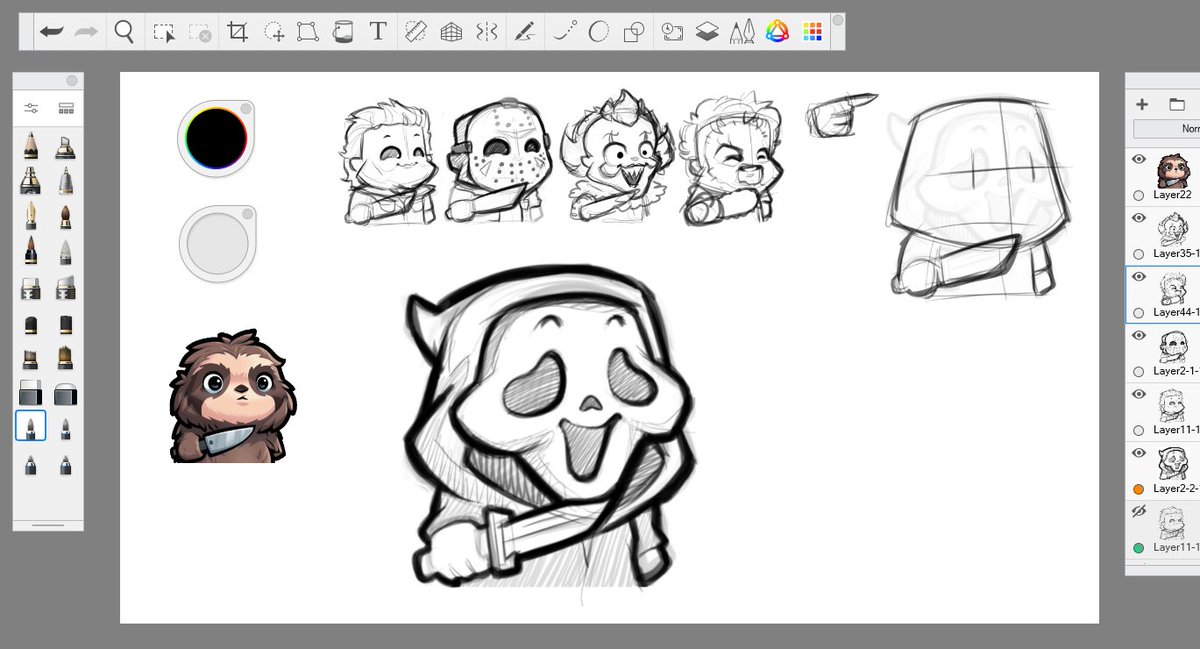Click the brush puck's small corner dot

point(247,212)
